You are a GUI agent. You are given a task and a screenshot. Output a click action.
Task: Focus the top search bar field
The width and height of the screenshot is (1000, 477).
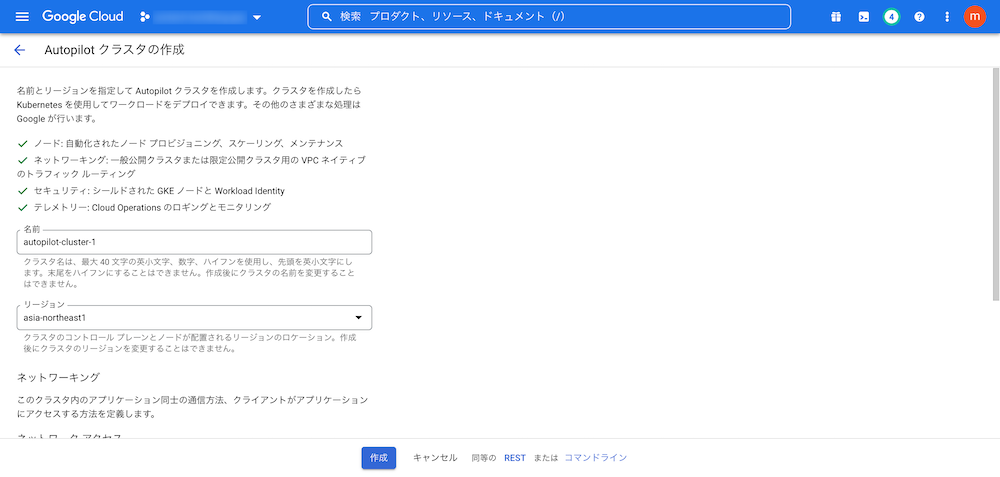click(560, 17)
